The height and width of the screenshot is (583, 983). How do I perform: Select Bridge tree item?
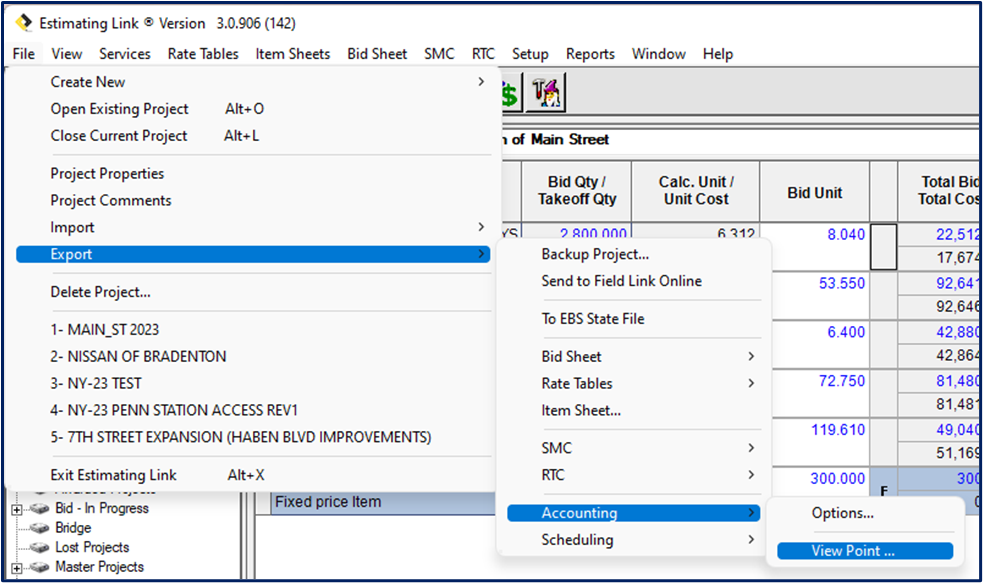pos(73,528)
